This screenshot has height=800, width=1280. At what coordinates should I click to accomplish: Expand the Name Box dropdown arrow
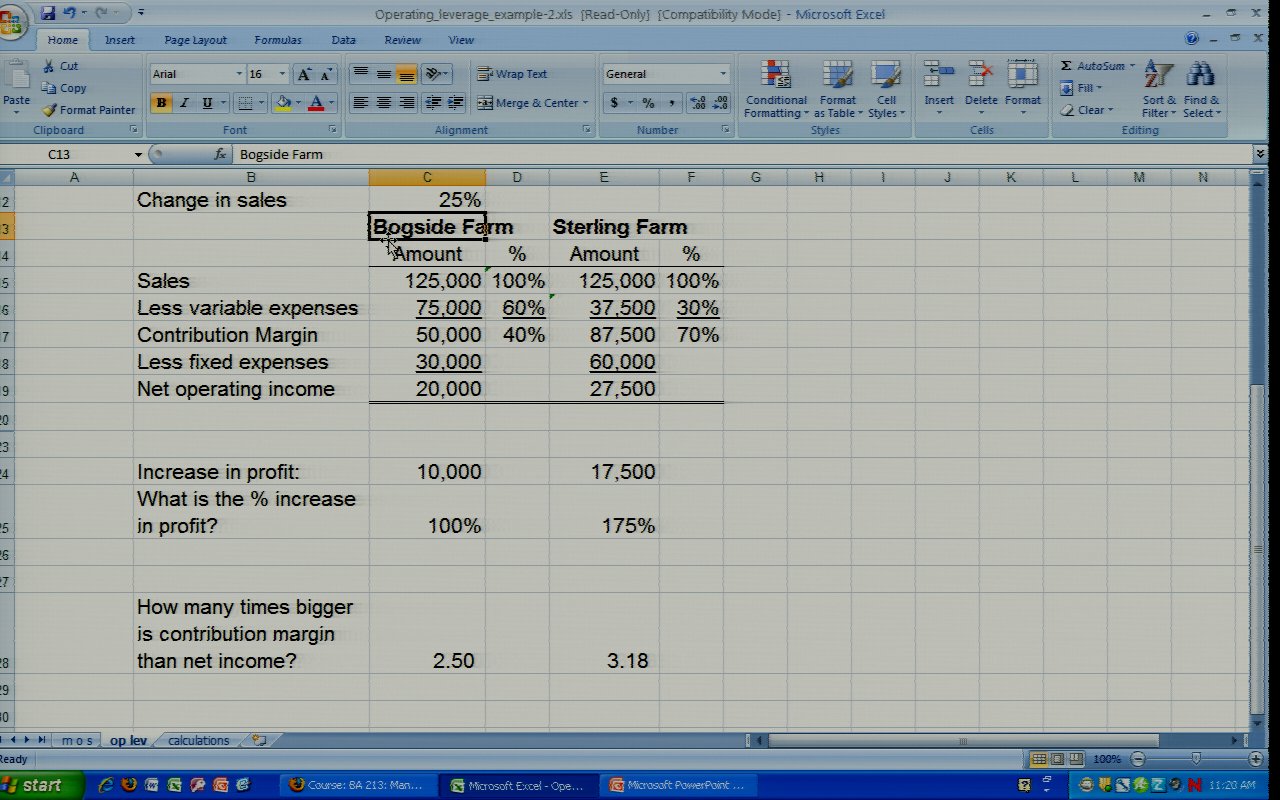coord(138,155)
